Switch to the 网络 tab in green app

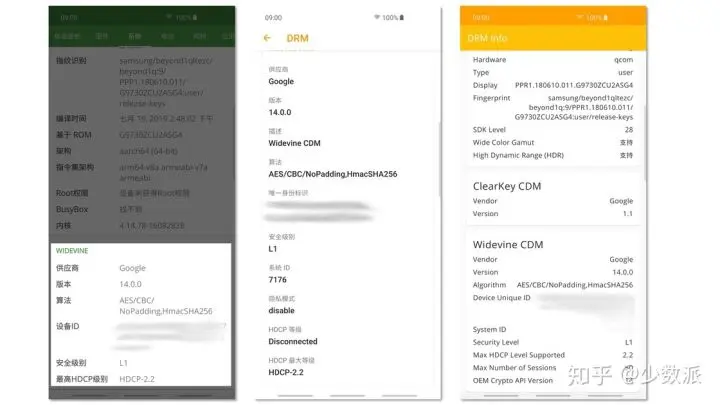(200, 36)
